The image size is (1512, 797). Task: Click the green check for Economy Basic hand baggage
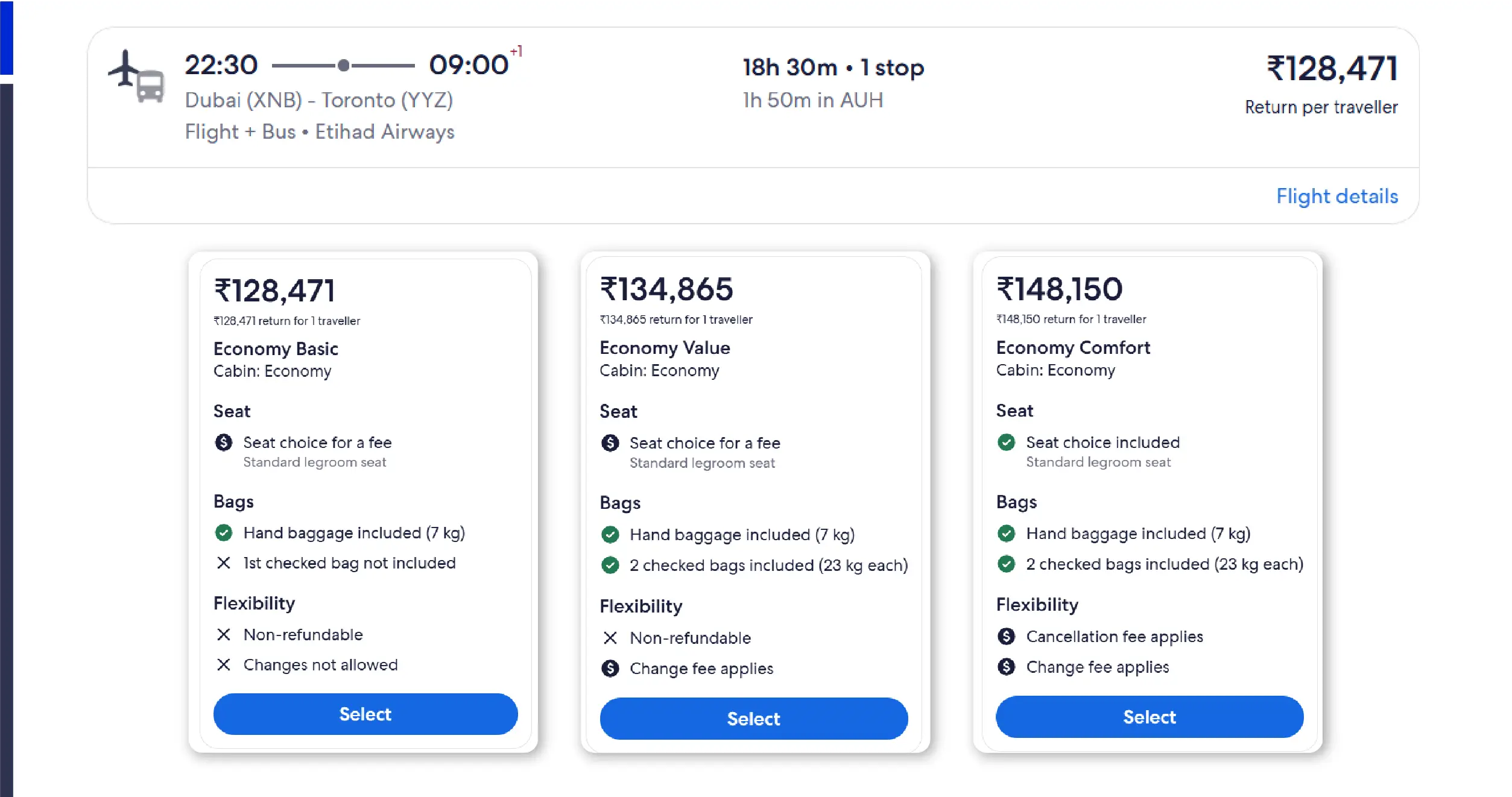[224, 533]
